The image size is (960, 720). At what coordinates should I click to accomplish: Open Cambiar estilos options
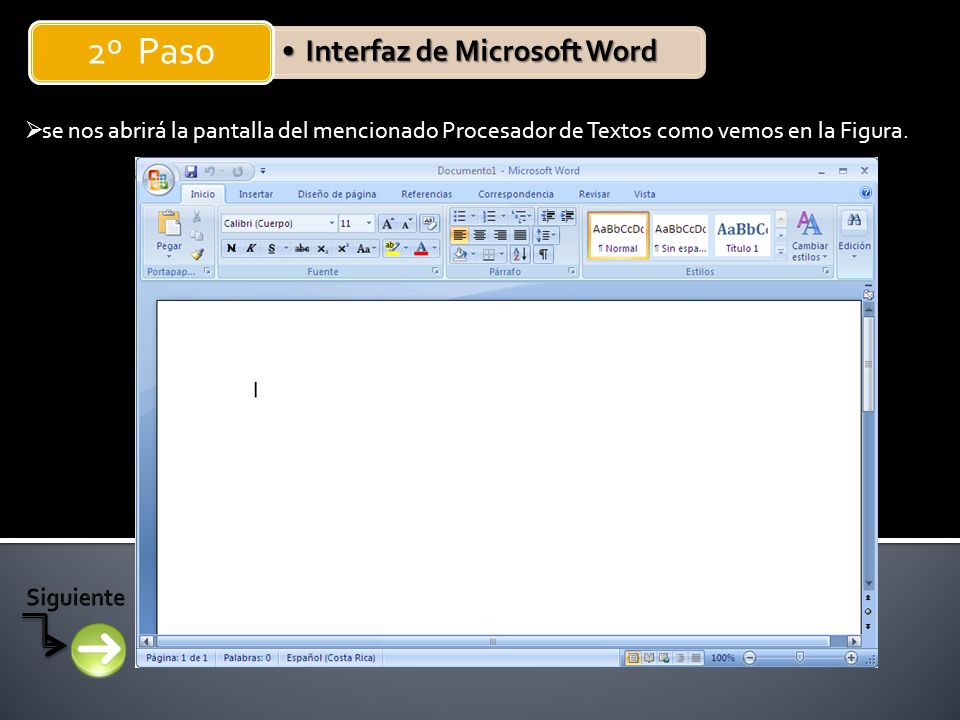coord(809,236)
